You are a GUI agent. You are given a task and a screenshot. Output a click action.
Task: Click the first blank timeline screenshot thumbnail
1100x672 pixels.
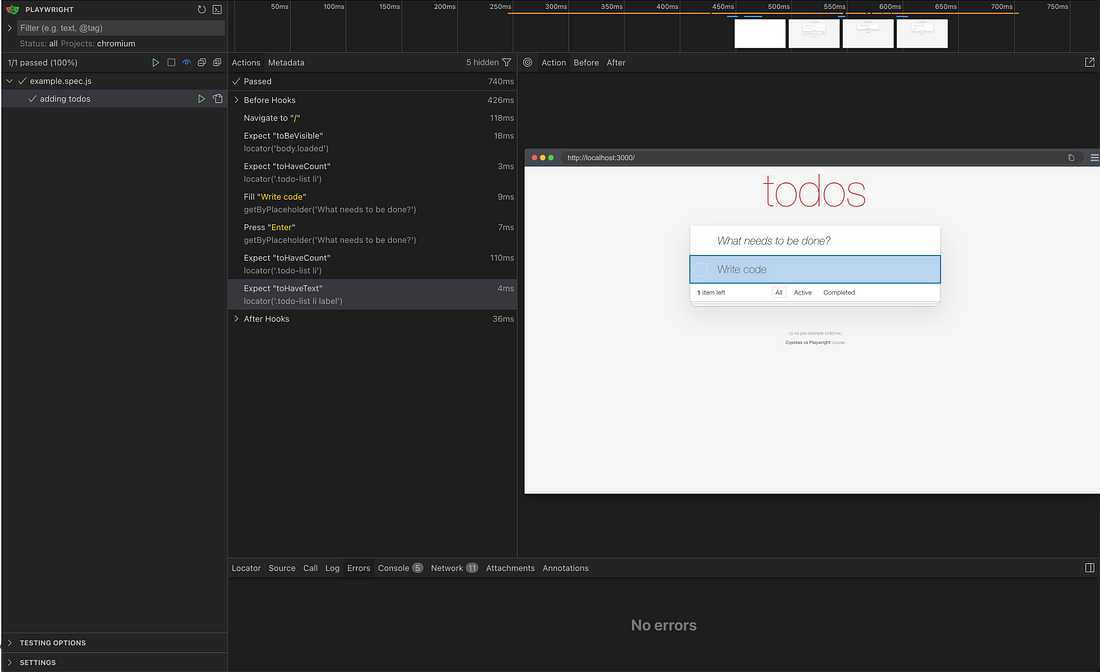760,34
